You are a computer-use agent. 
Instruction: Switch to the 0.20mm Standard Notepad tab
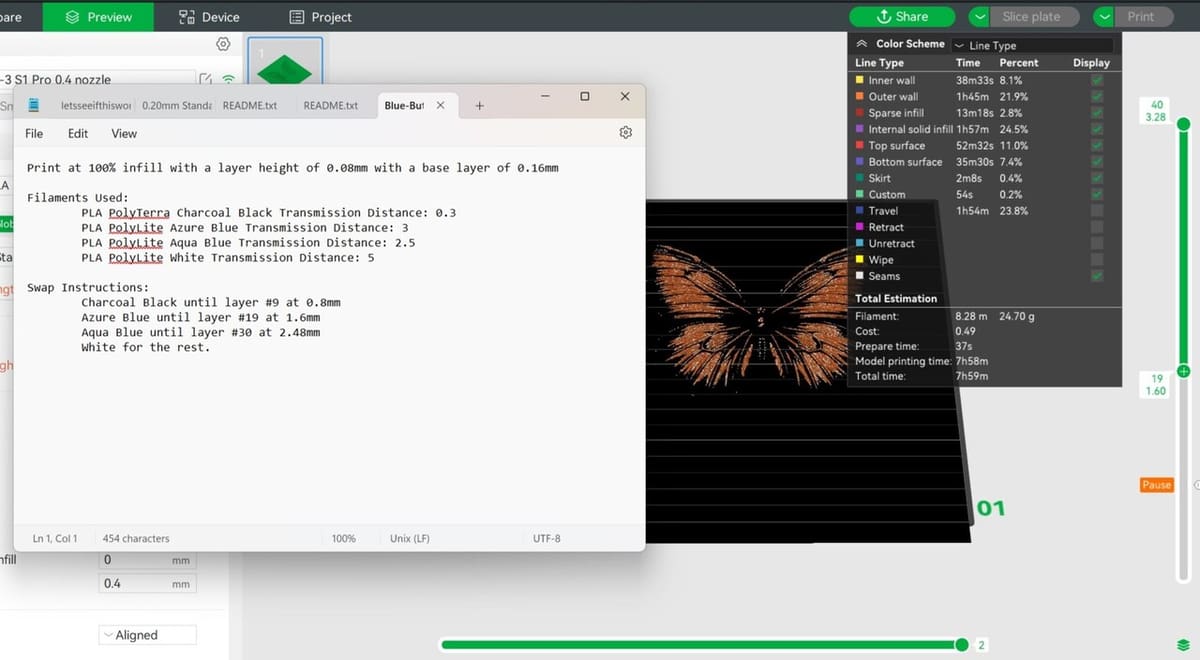pyautogui.click(x=177, y=105)
